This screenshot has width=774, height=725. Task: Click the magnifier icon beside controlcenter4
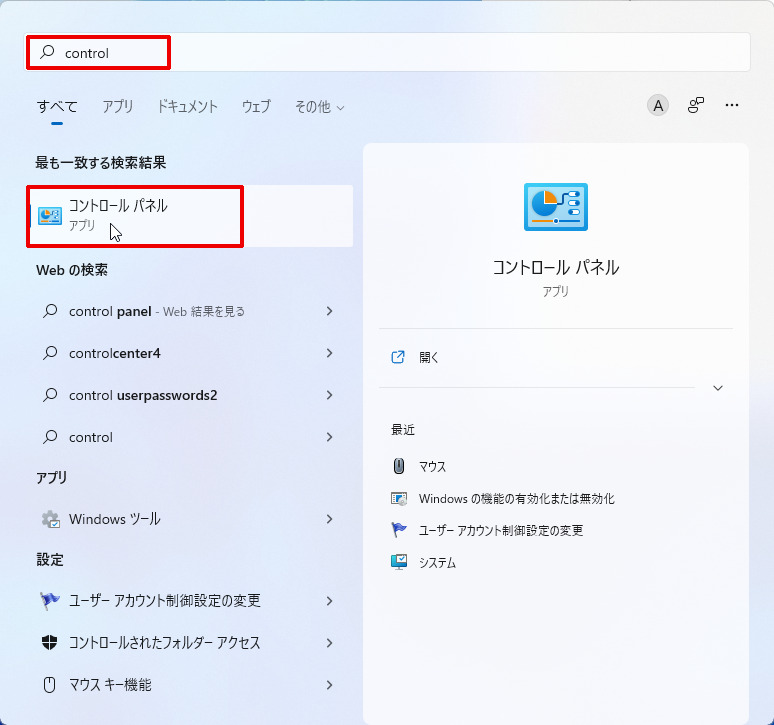[x=50, y=353]
